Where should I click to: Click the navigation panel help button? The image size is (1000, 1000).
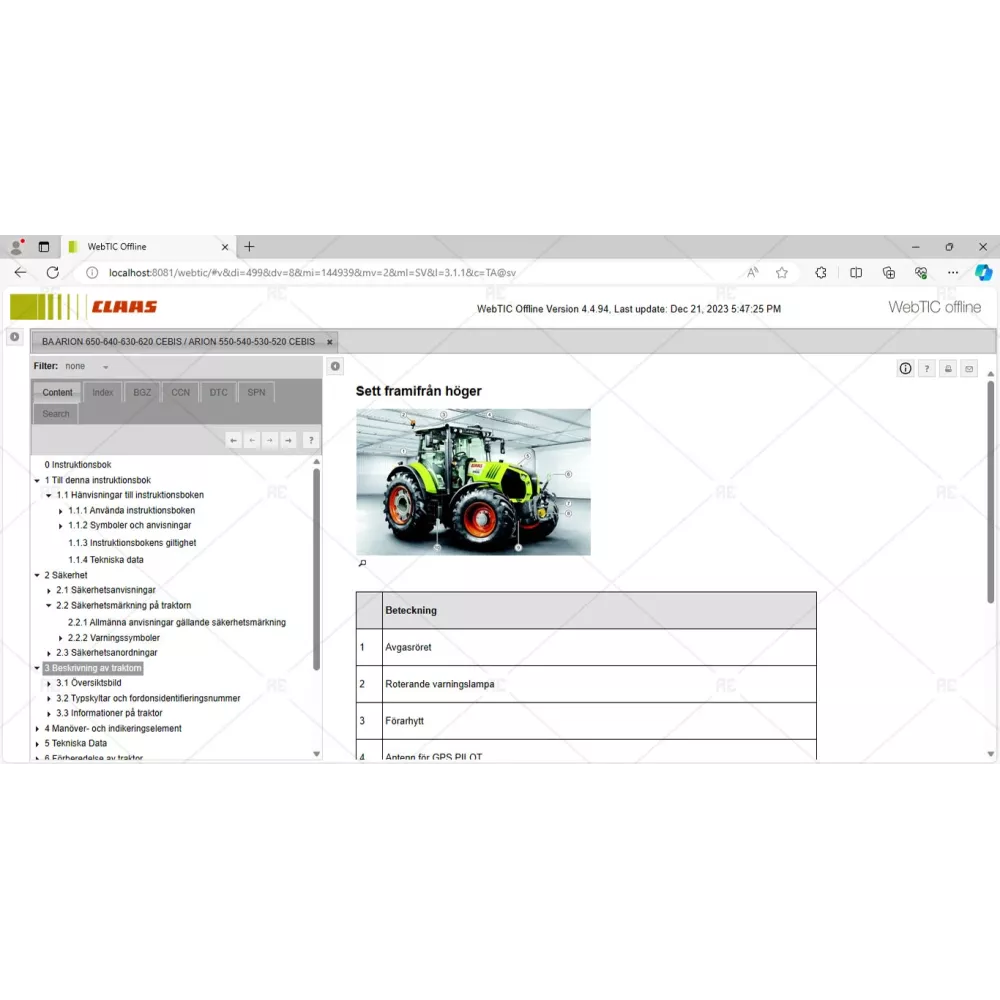click(x=311, y=440)
